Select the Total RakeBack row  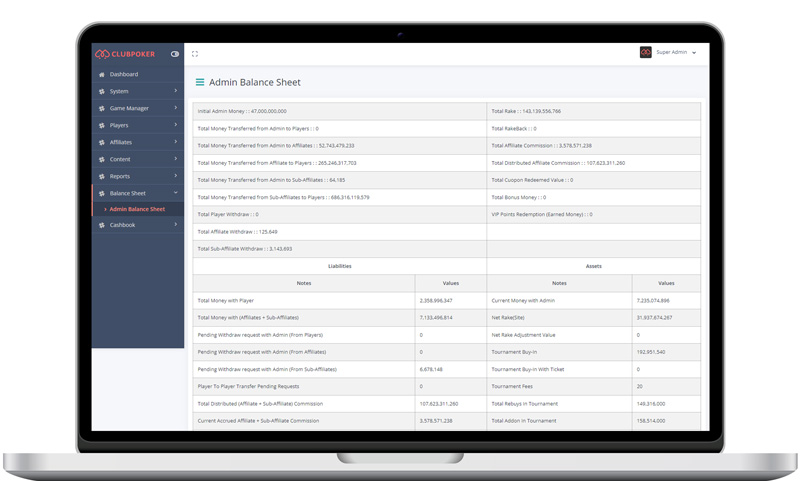(594, 129)
